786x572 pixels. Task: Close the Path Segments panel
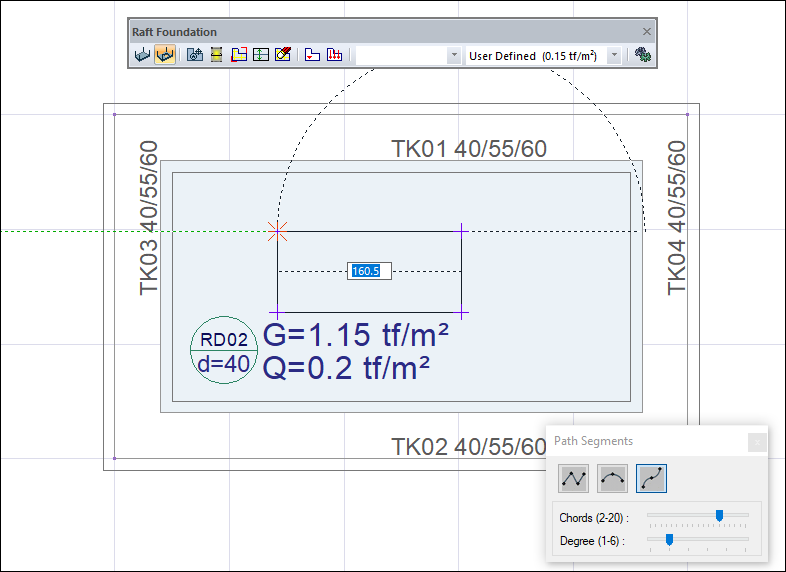point(757,442)
